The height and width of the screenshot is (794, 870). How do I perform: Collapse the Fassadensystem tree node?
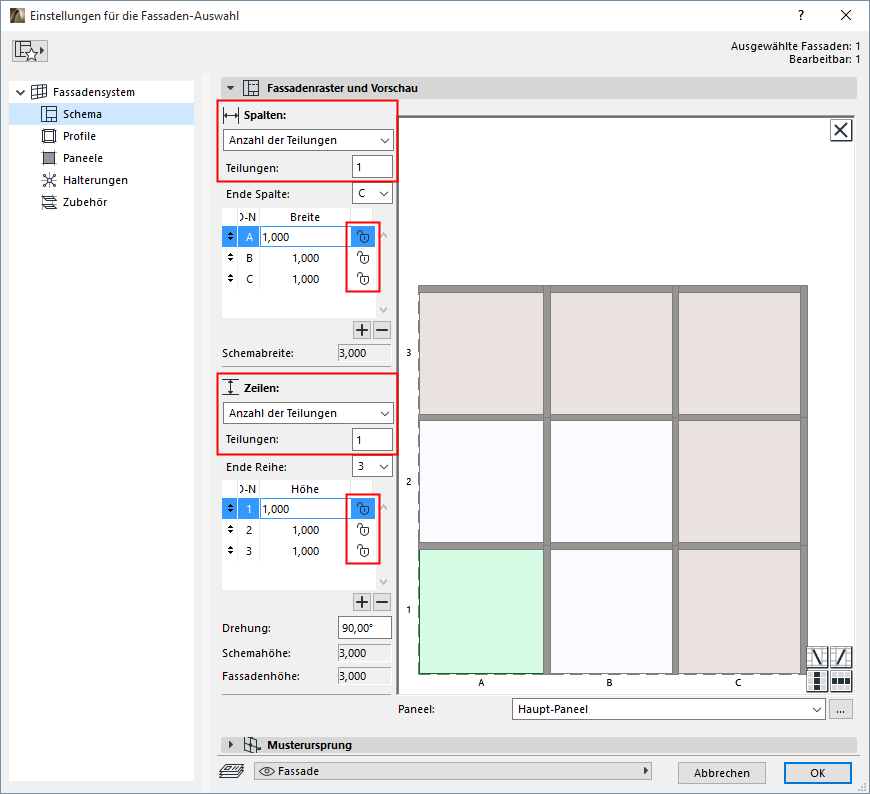click(x=21, y=92)
